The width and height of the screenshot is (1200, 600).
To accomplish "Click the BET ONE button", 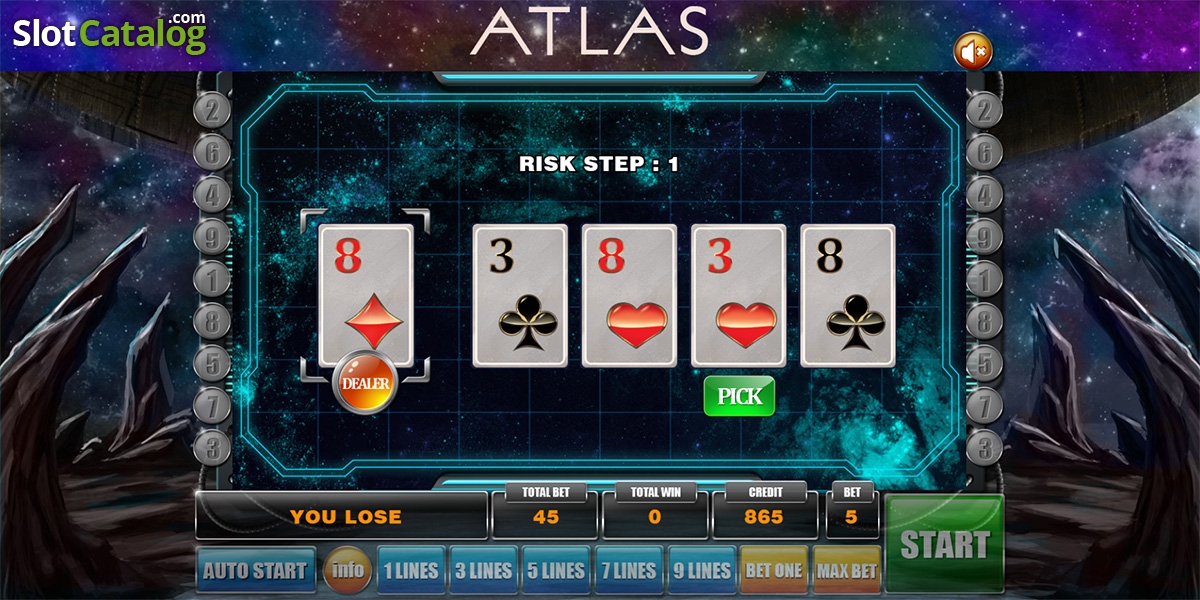I will tap(774, 571).
